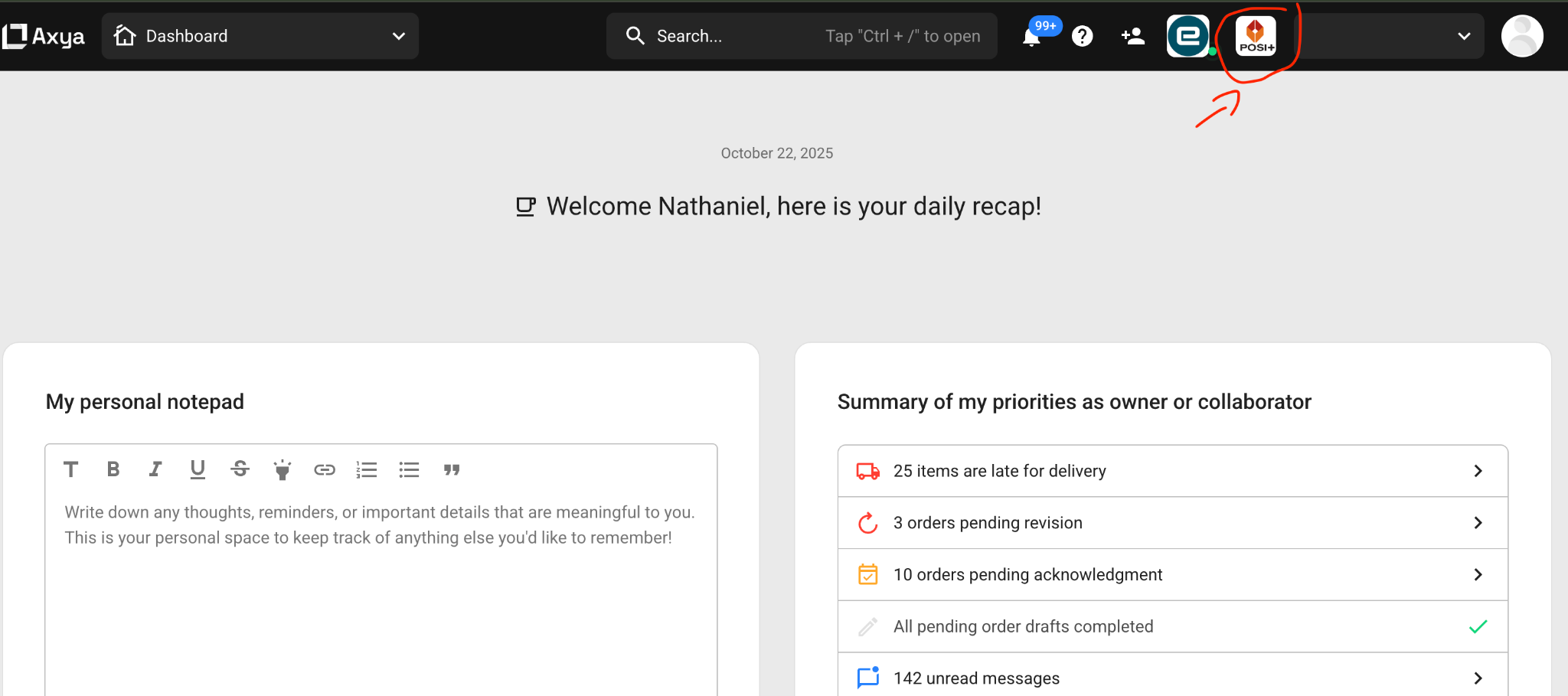Click the Axya logo
1568x696 pixels.
coord(44,36)
